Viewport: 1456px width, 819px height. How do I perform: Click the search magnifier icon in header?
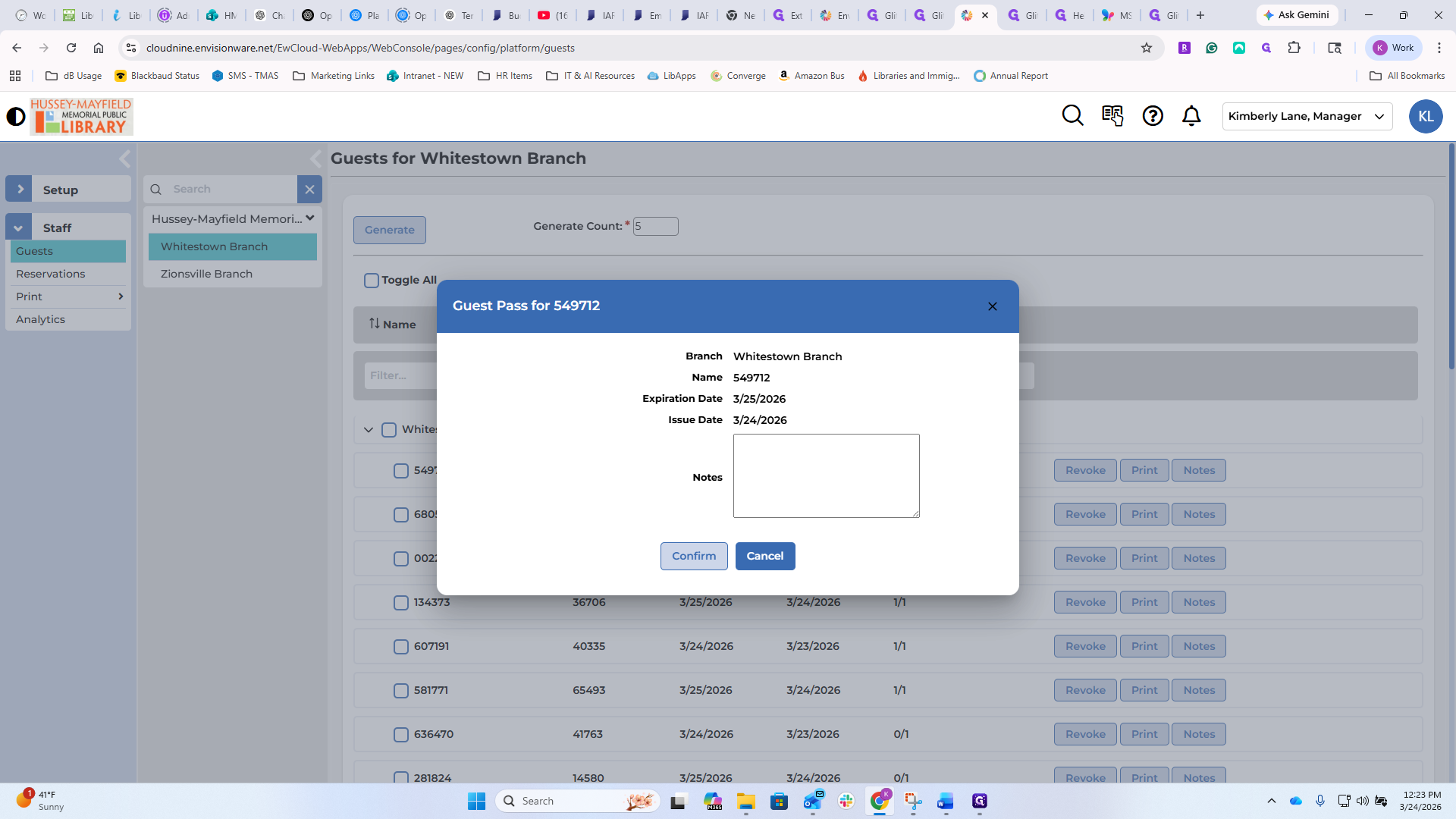[1072, 116]
